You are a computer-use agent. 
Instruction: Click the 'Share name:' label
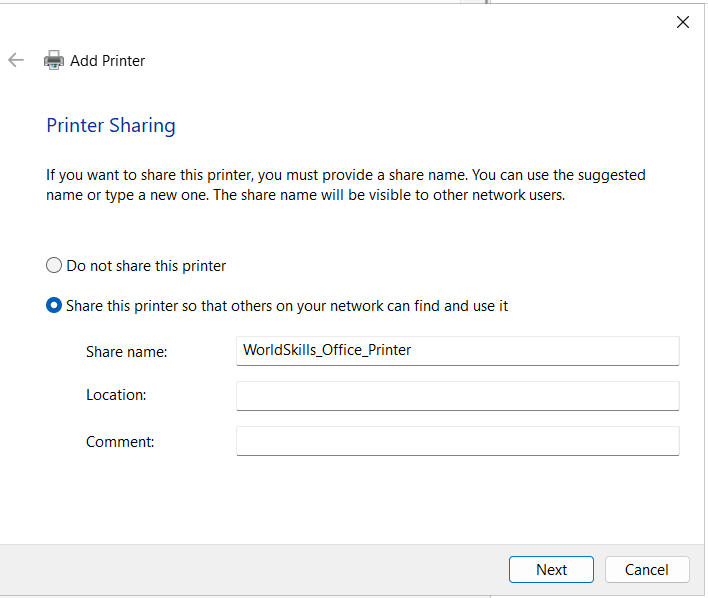126,352
